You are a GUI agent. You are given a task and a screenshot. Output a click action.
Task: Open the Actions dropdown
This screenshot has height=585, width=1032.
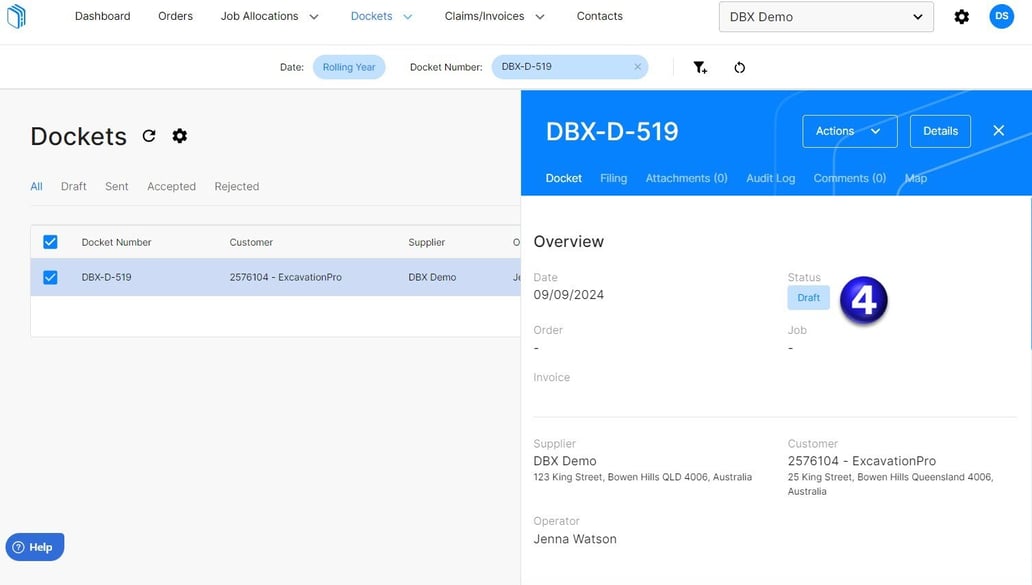(x=849, y=131)
